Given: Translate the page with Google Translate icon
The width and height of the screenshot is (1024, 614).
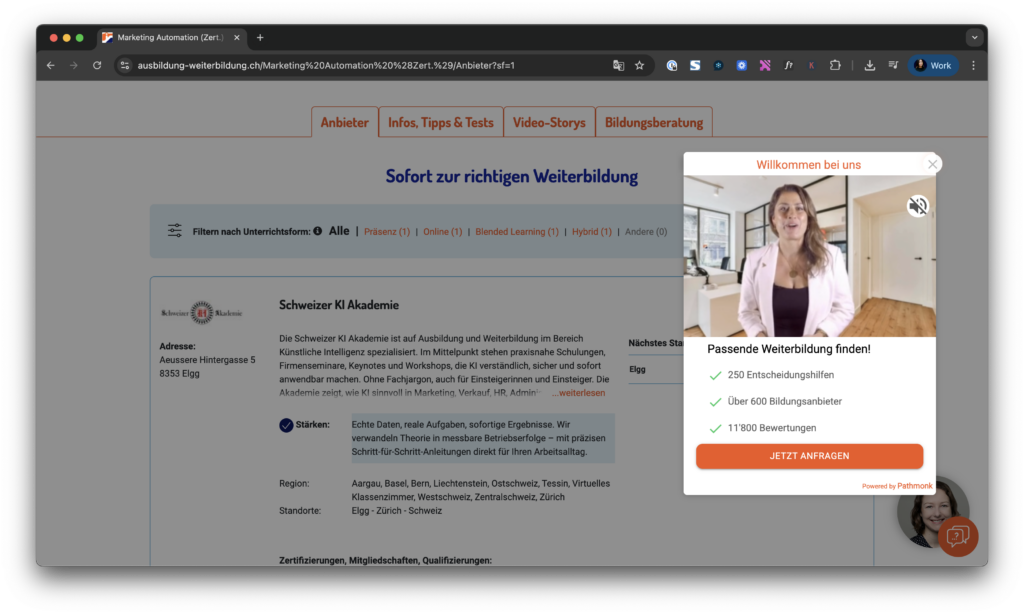Looking at the screenshot, I should [619, 64].
